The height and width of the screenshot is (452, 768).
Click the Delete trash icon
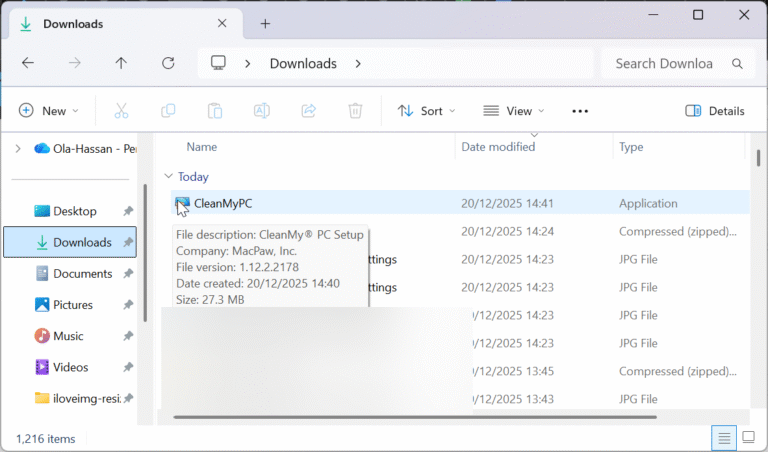click(355, 111)
